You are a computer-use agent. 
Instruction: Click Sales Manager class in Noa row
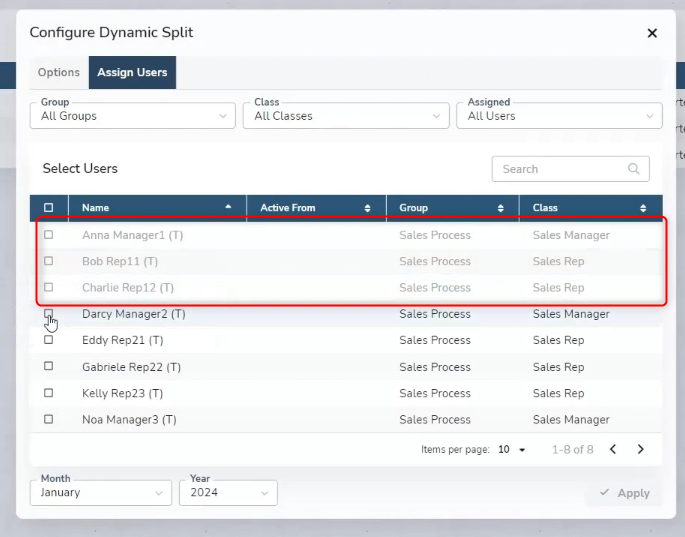[571, 420]
